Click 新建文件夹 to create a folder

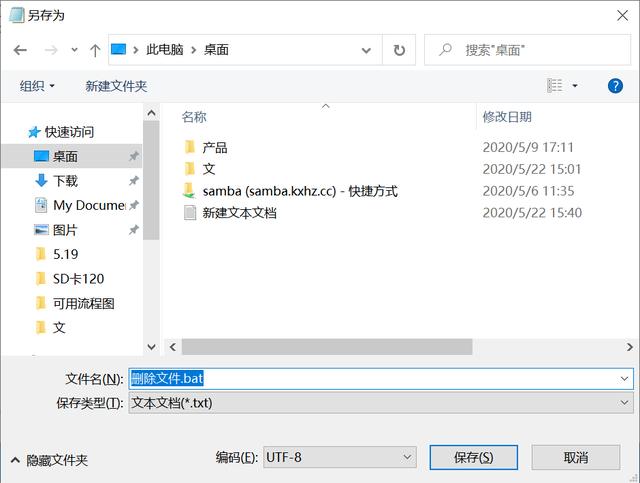(116, 86)
